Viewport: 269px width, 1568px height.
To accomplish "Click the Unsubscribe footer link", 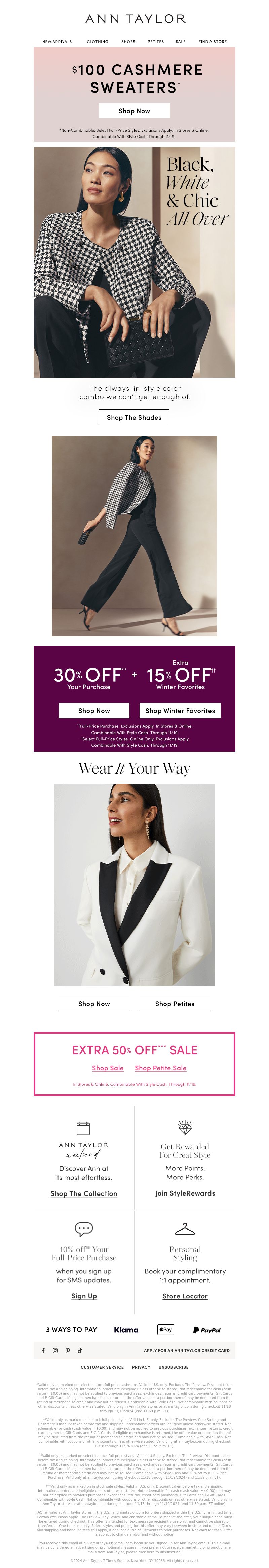I will click(174, 1367).
